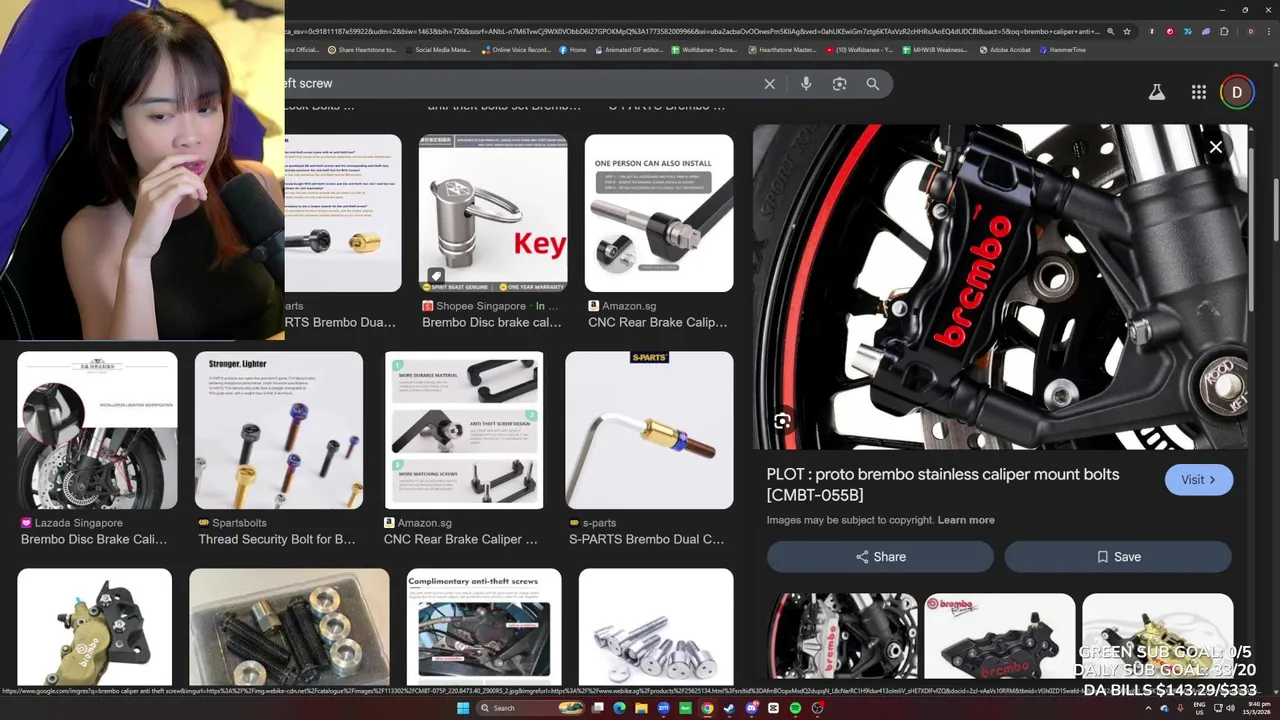This screenshot has height=720, width=1280.
Task: Open 'Complimentary anti-theft screws' thumbnail
Action: point(484,627)
